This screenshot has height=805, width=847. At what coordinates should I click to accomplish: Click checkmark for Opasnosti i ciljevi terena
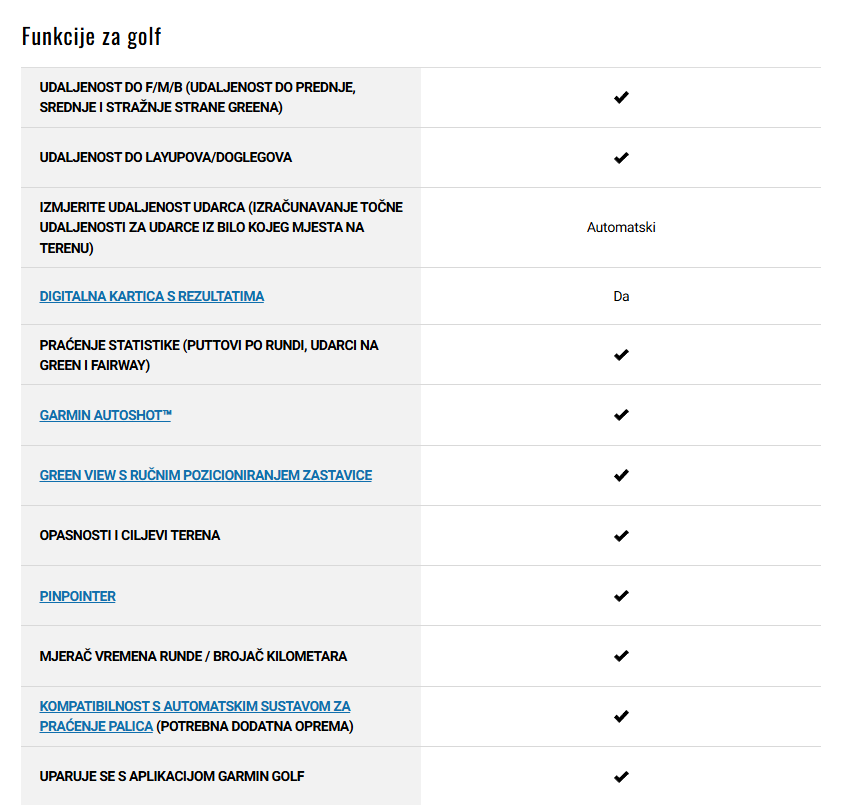621,536
